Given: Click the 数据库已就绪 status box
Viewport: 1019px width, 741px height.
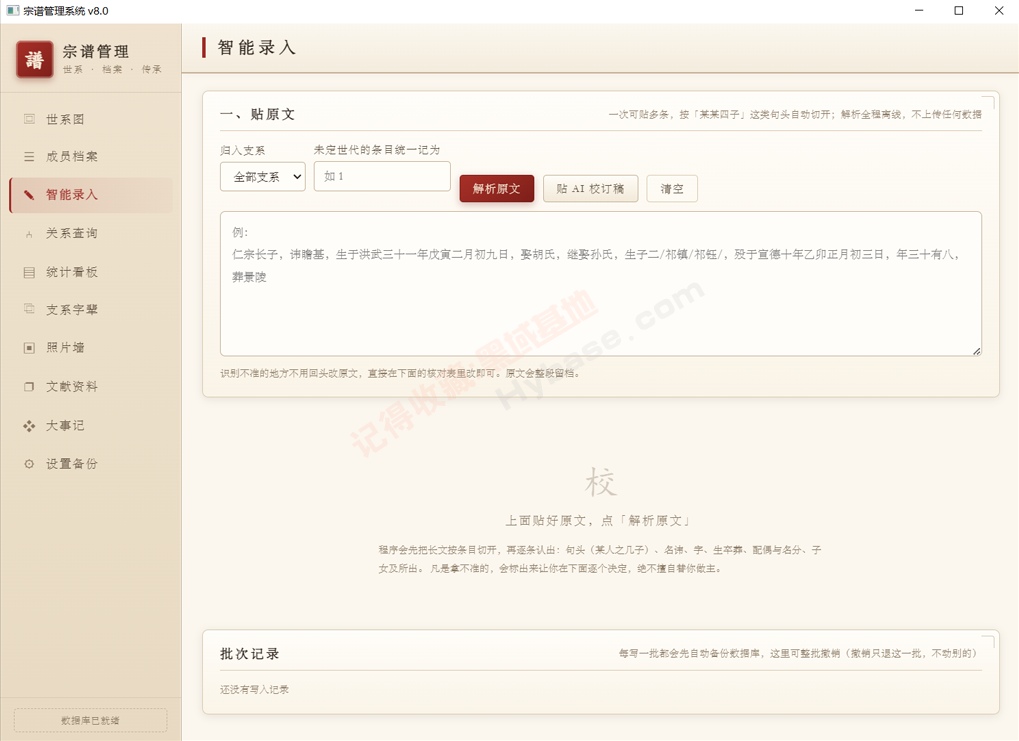Looking at the screenshot, I should pyautogui.click(x=90, y=720).
